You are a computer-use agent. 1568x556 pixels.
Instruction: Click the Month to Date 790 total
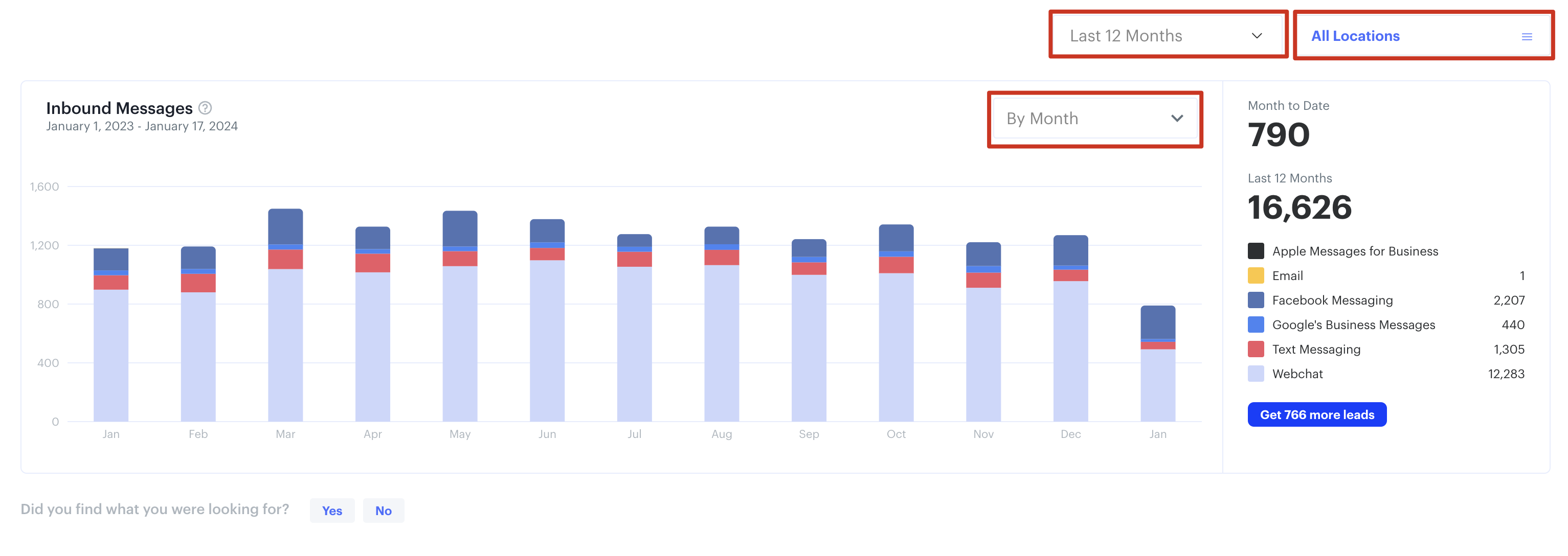coord(1278,135)
